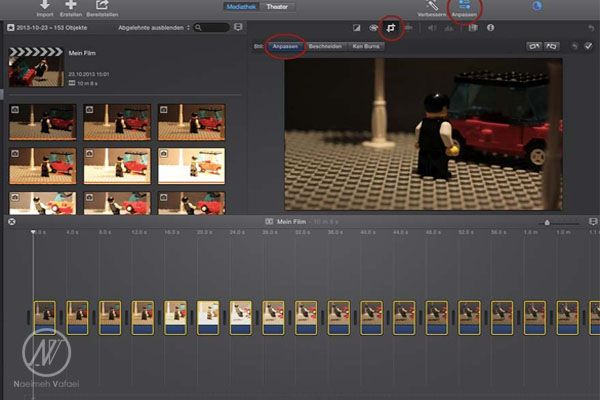Click the browser search field
Image resolution: width=600 pixels, height=400 pixels.
(x=212, y=28)
